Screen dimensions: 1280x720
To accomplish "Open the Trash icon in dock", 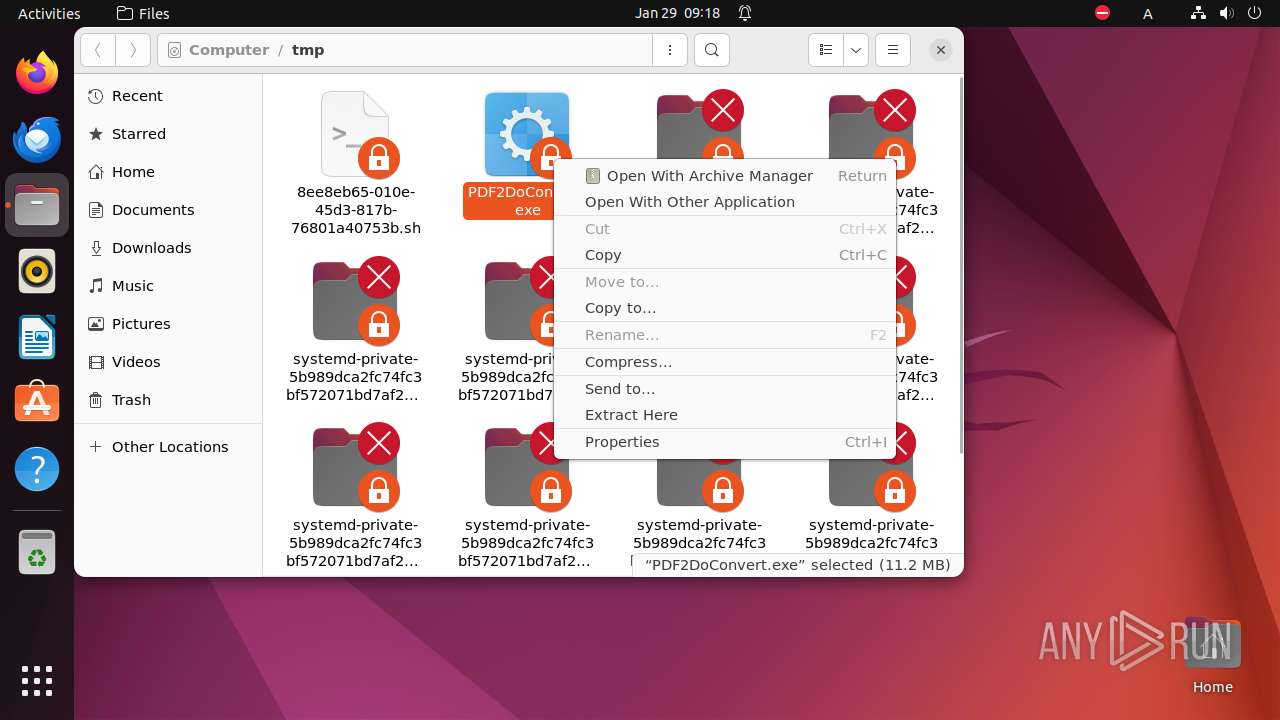I will tap(37, 552).
